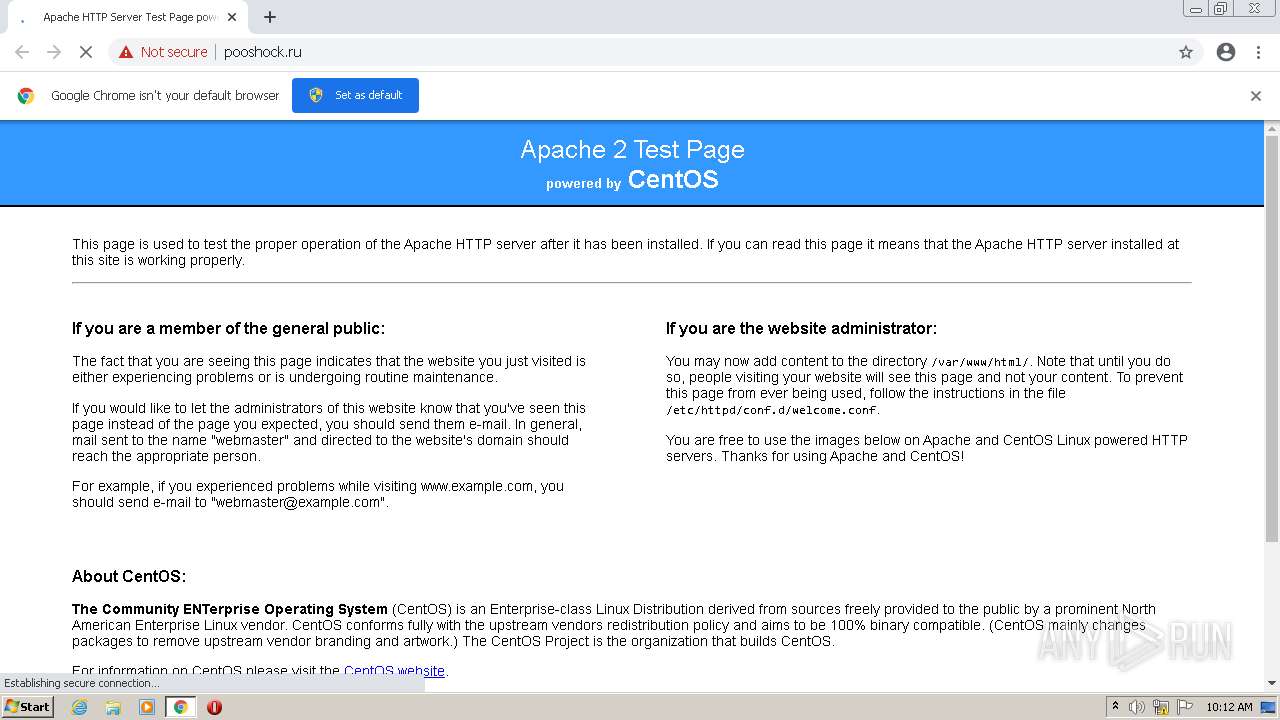
Task: Click the scrollbar up arrow
Action: point(1272,129)
